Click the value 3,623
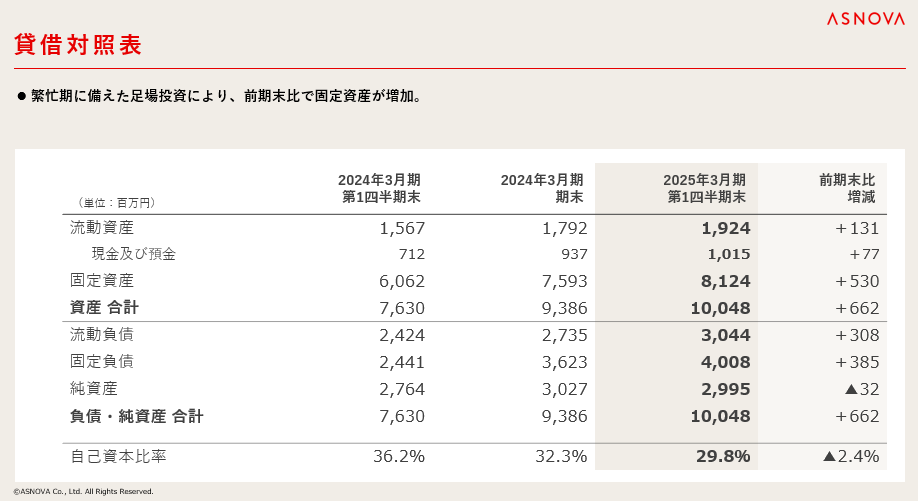This screenshot has height=501, width=918. click(x=564, y=362)
